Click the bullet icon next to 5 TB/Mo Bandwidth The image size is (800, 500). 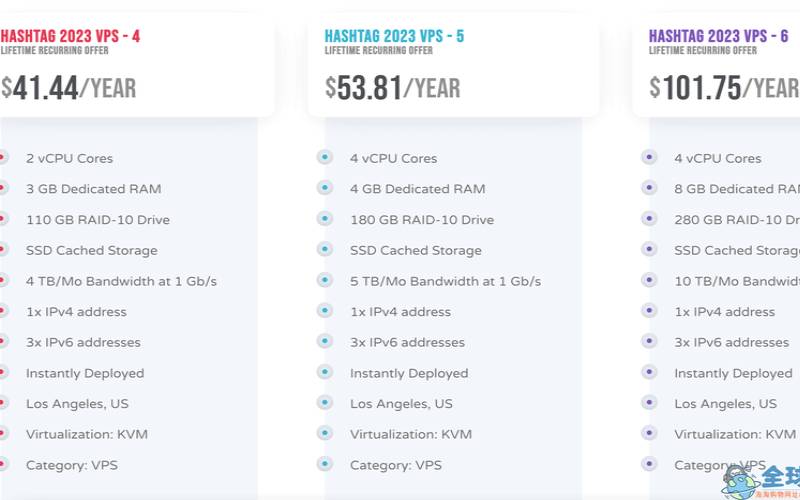(324, 281)
